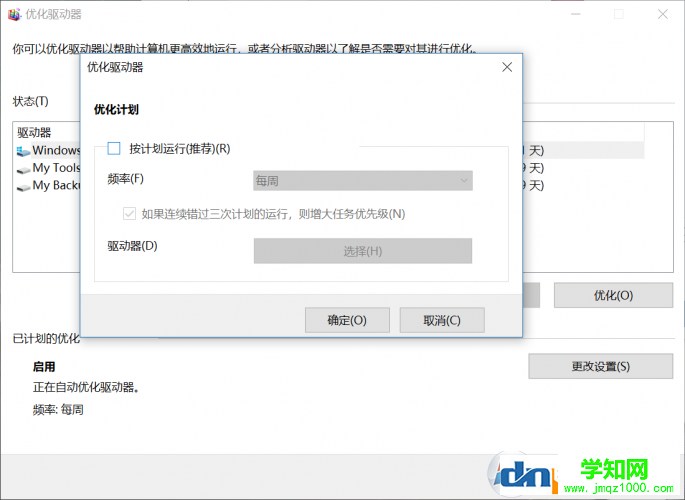This screenshot has height=500, width=685.
Task: Enable the 按计划运行(推荐) checkbox
Action: click(x=114, y=148)
